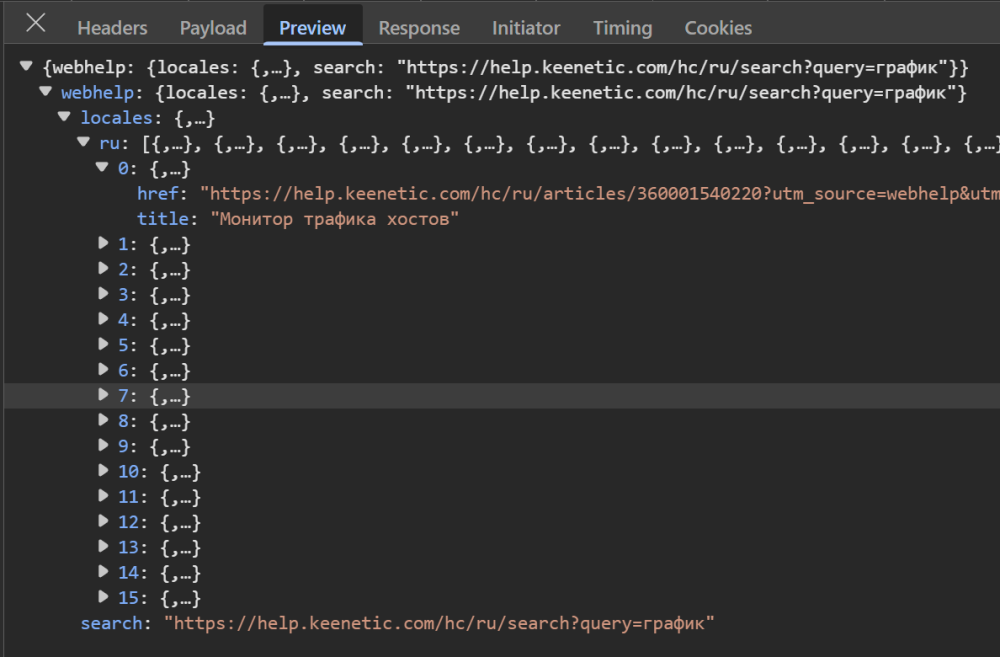Select the Preview tab
Screen dimensions: 1000x657
point(312,28)
